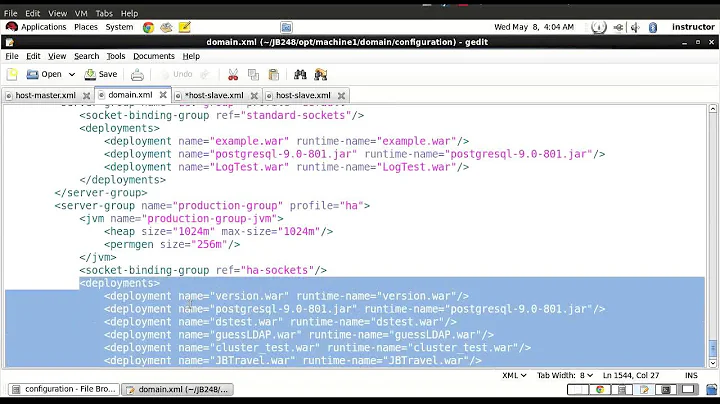Click the mail launcher icon in panel
Image resolution: width=720 pixels, height=404 pixels.
166,28
